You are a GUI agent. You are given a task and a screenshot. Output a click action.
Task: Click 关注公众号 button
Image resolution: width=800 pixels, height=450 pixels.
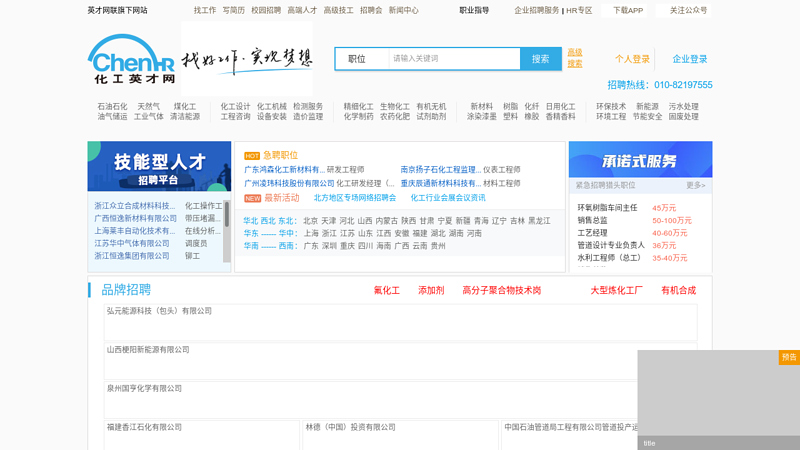coord(684,10)
